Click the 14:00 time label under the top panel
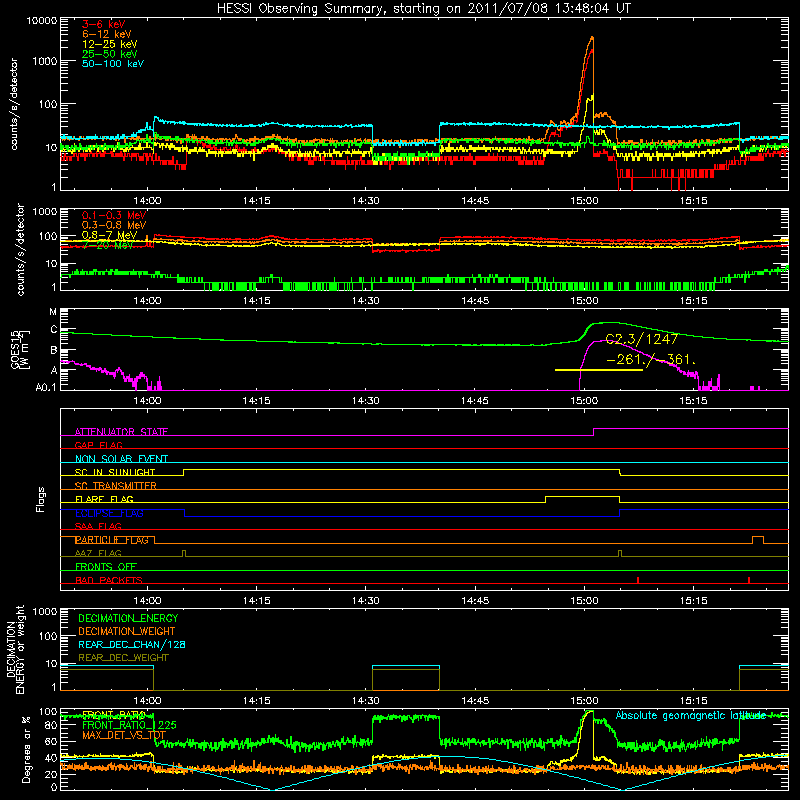Image resolution: width=800 pixels, height=800 pixels. (147, 201)
